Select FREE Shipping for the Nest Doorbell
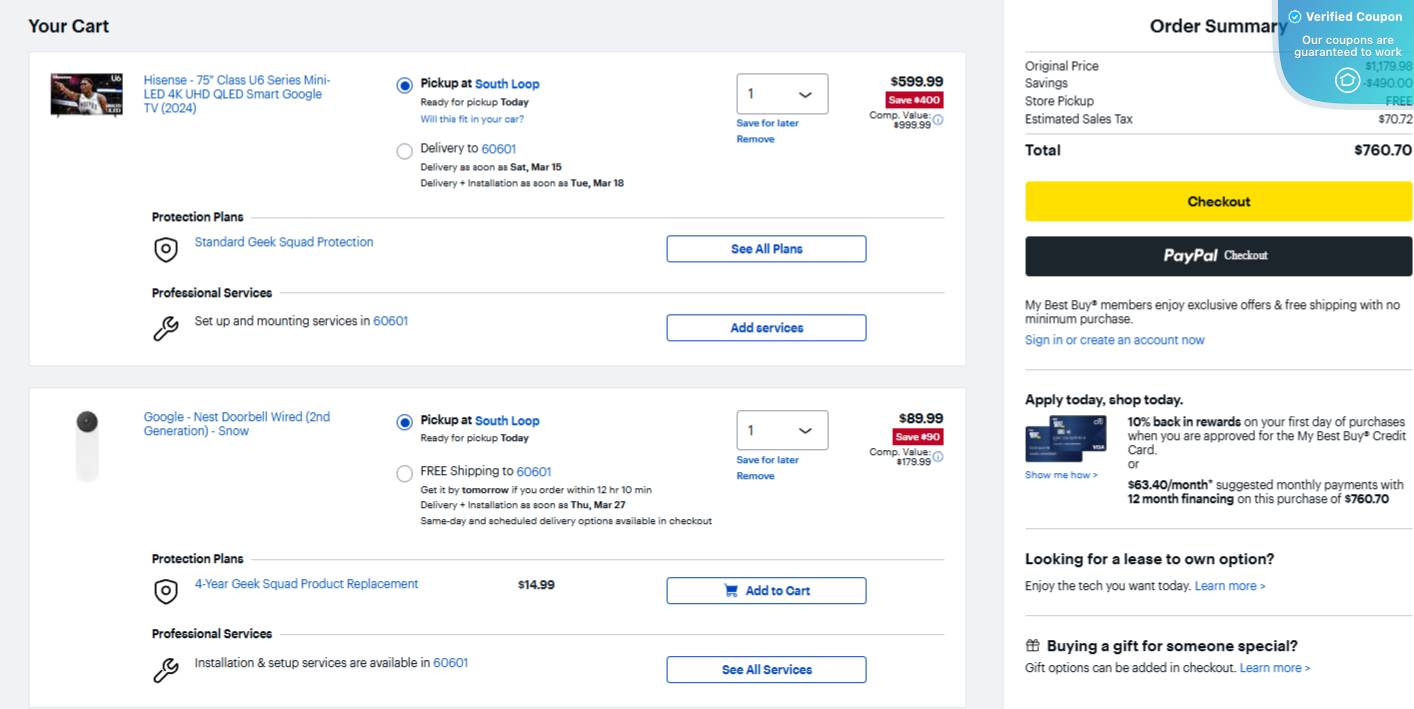This screenshot has height=709, width=1414. (x=405, y=473)
